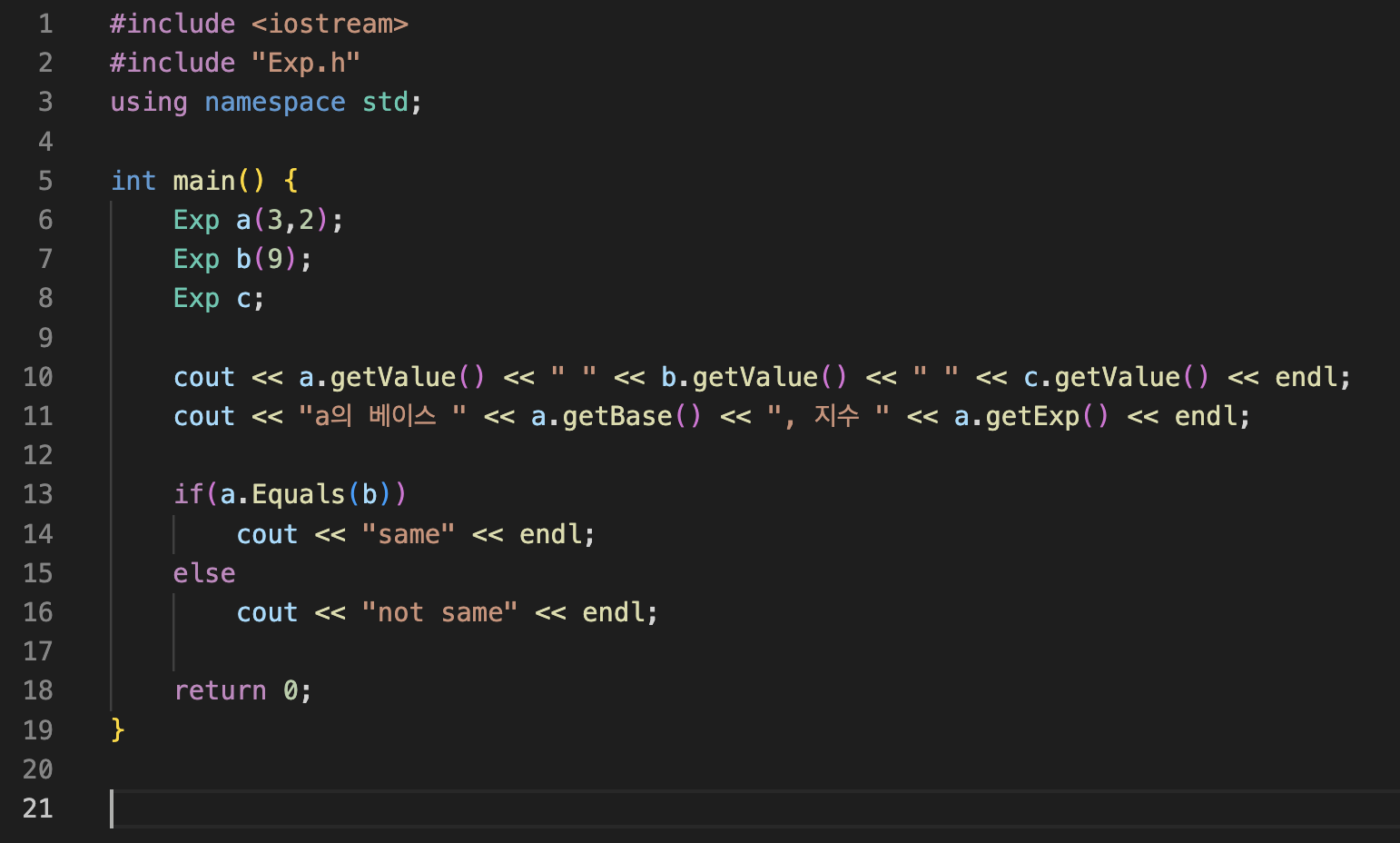Click the b.getValue() call
This screenshot has height=843, width=1400.
[754, 377]
